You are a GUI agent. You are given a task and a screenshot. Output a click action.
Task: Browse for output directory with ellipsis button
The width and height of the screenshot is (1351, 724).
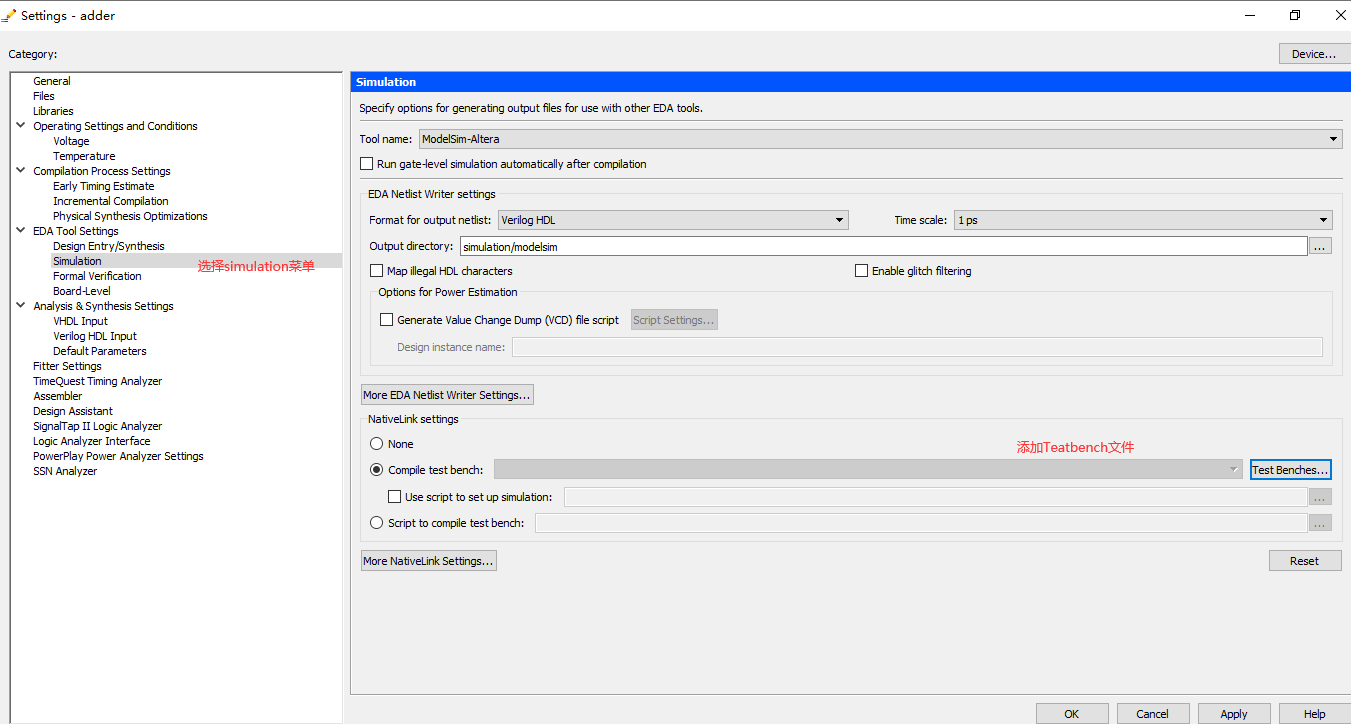(1320, 246)
